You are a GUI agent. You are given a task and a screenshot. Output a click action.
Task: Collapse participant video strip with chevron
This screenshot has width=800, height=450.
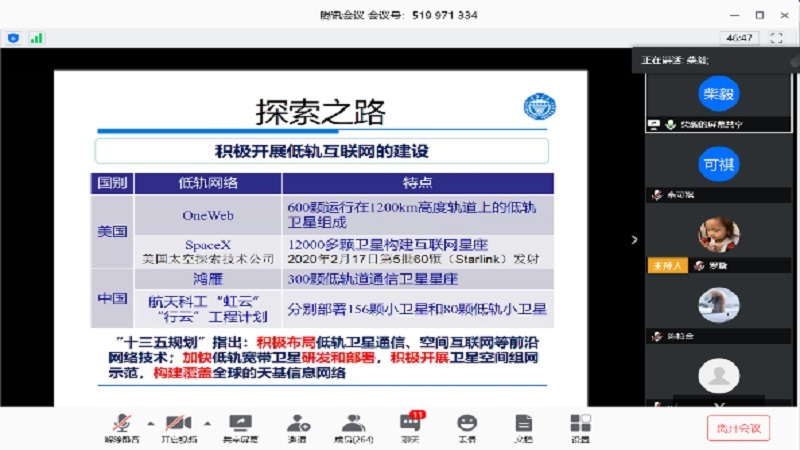[634, 240]
